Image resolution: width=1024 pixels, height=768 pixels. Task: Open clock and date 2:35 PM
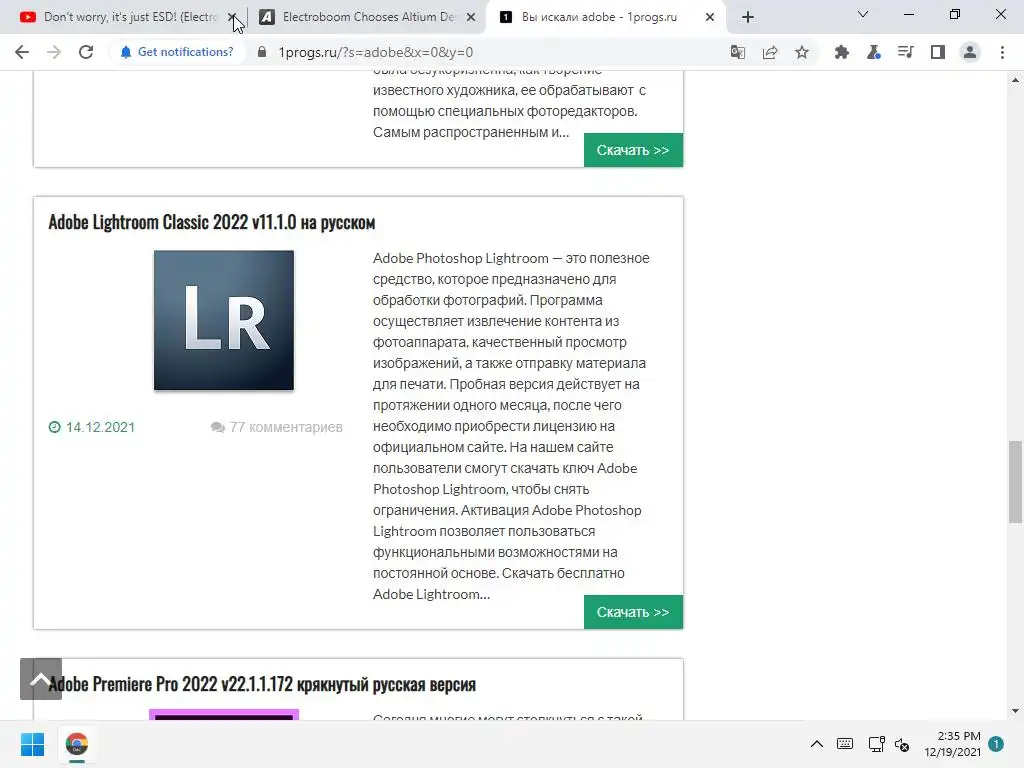[x=952, y=744]
